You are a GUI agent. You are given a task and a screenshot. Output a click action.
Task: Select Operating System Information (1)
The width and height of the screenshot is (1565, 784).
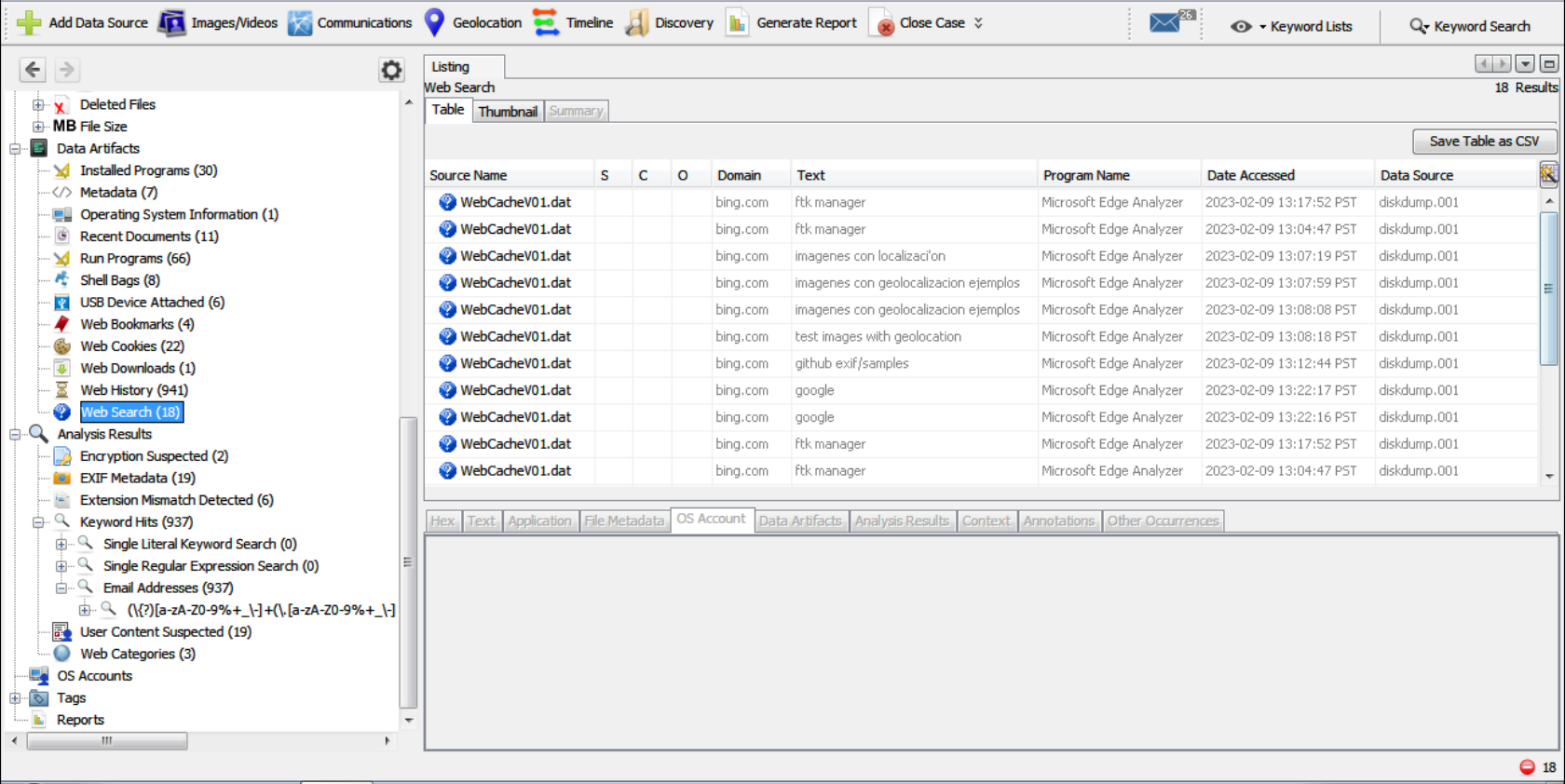(179, 214)
